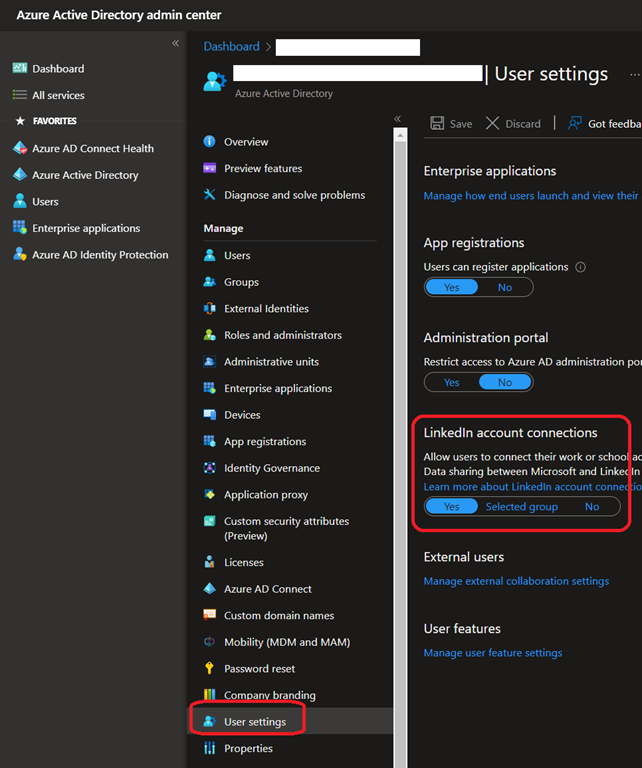Click the info icon beside Users can register applications
642x768 pixels.
581,267
